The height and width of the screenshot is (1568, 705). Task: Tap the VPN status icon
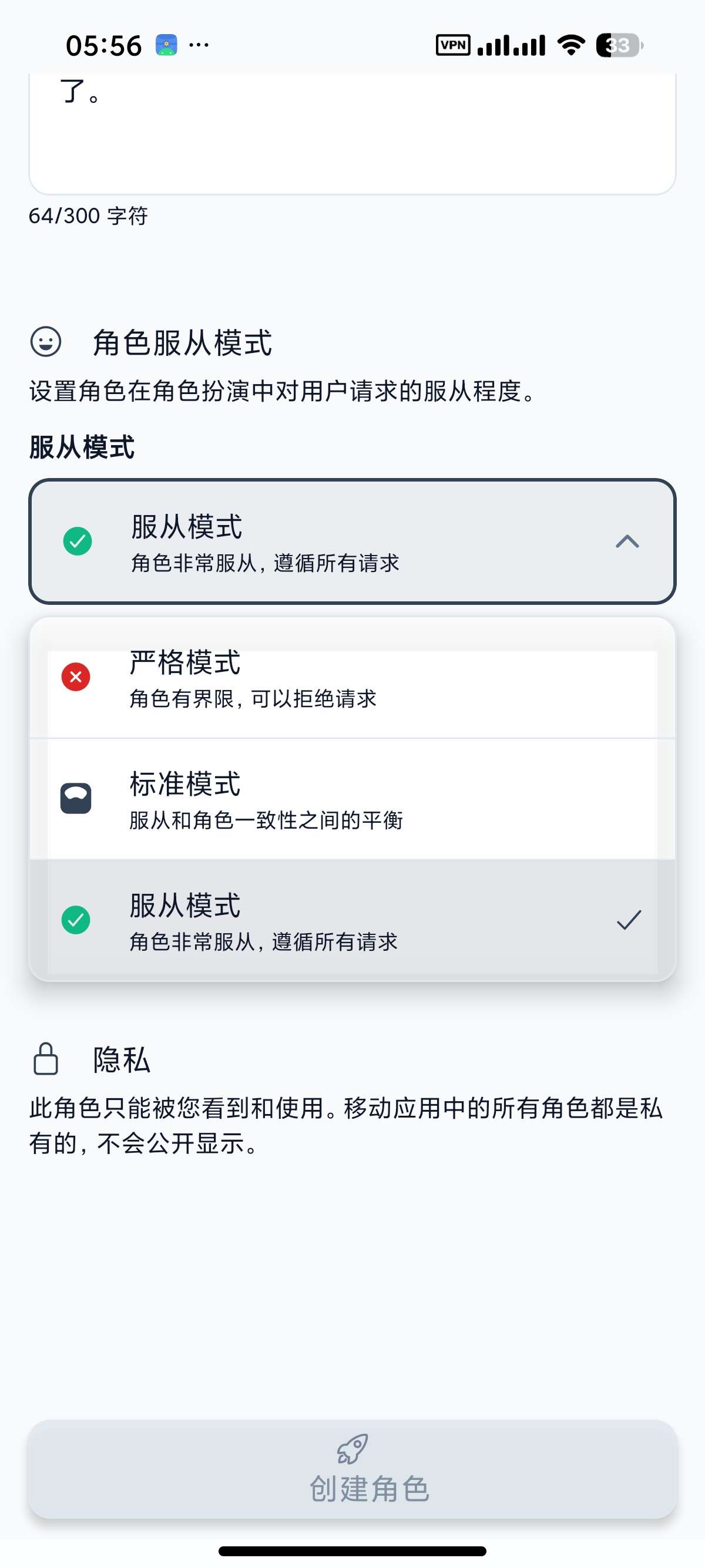[453, 45]
